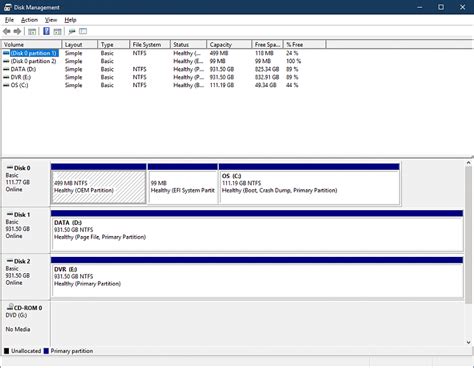Click the 49.34 GB free space value
Image resolution: width=474 pixels, height=368 pixels.
(x=266, y=85)
